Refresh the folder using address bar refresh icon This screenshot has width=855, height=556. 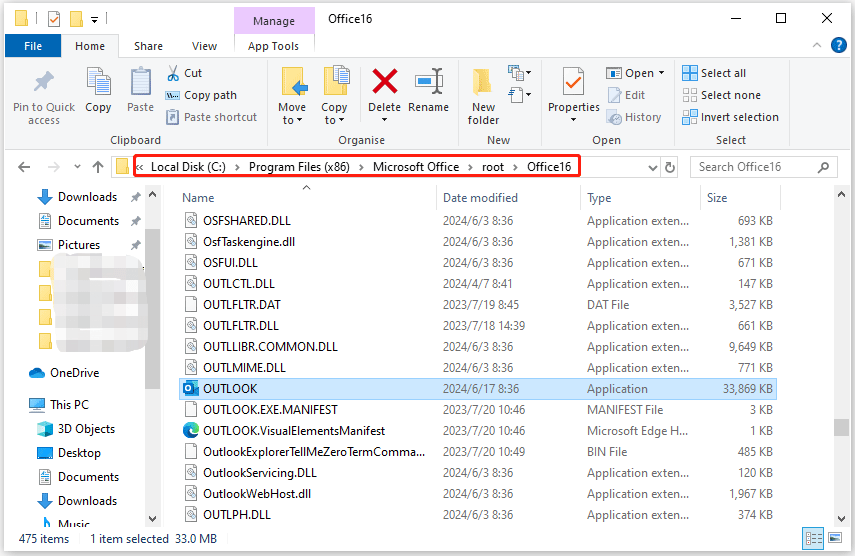[670, 167]
